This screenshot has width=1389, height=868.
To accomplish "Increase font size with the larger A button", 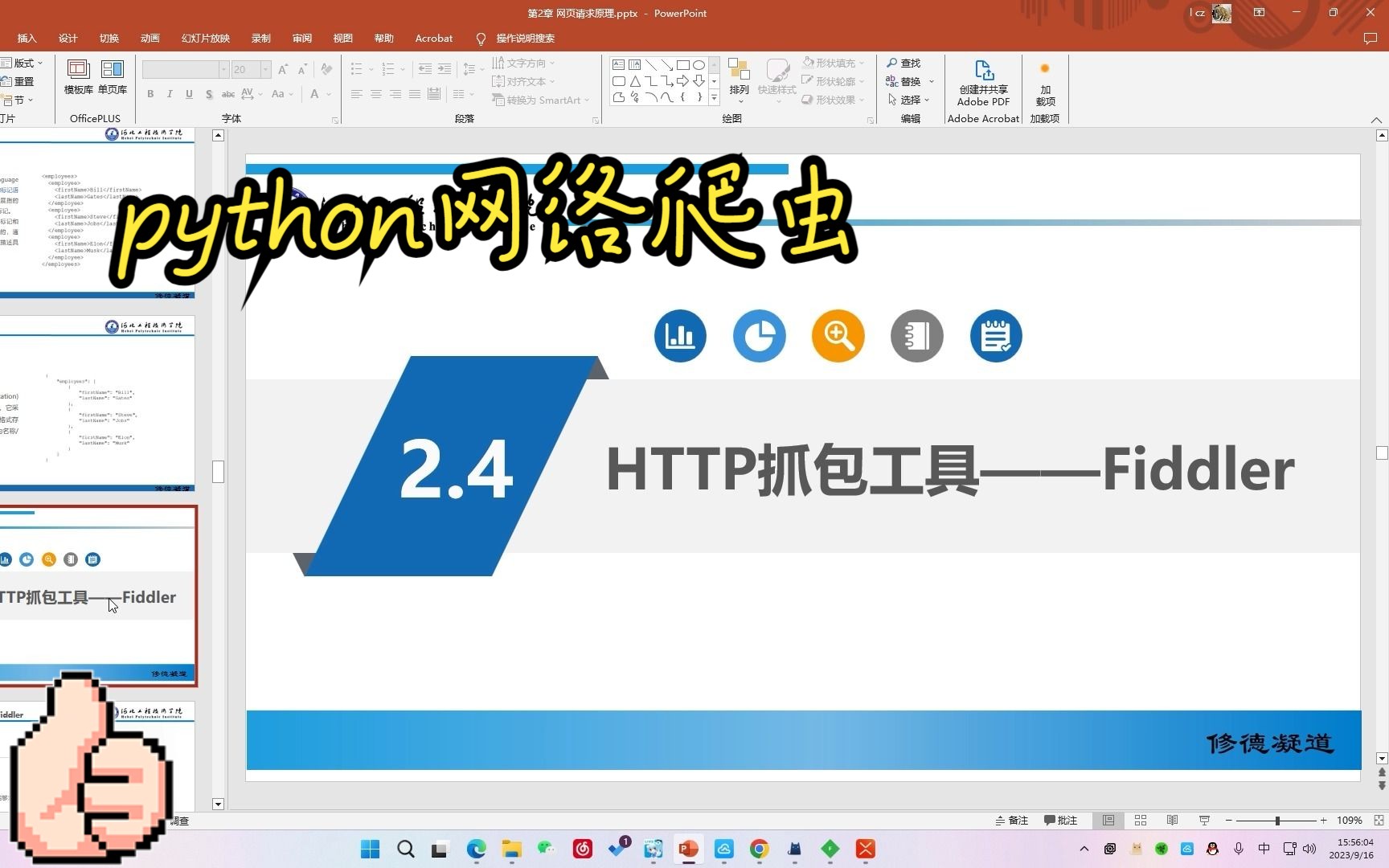I will point(283,70).
